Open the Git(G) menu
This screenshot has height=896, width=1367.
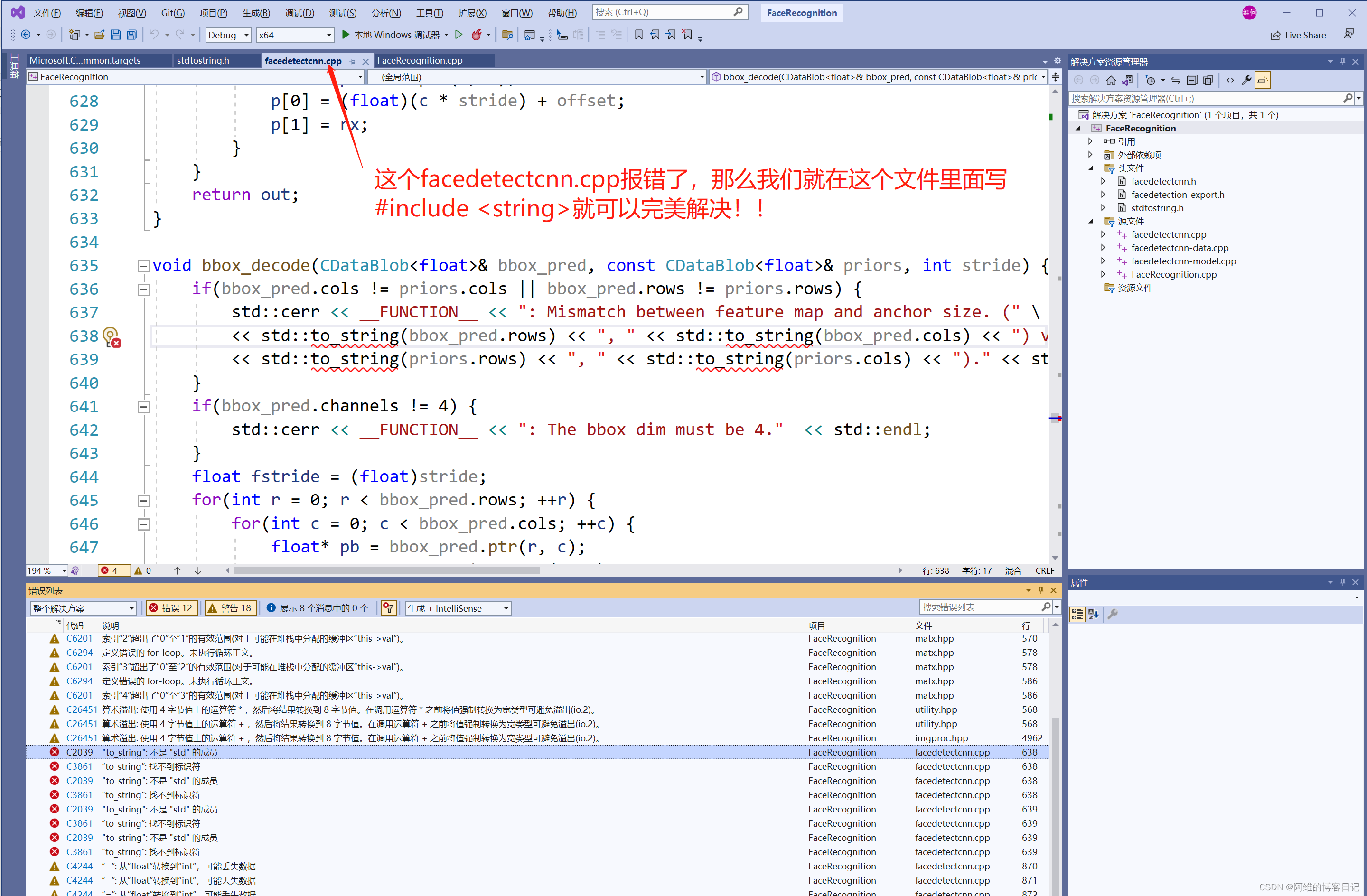pos(173,13)
